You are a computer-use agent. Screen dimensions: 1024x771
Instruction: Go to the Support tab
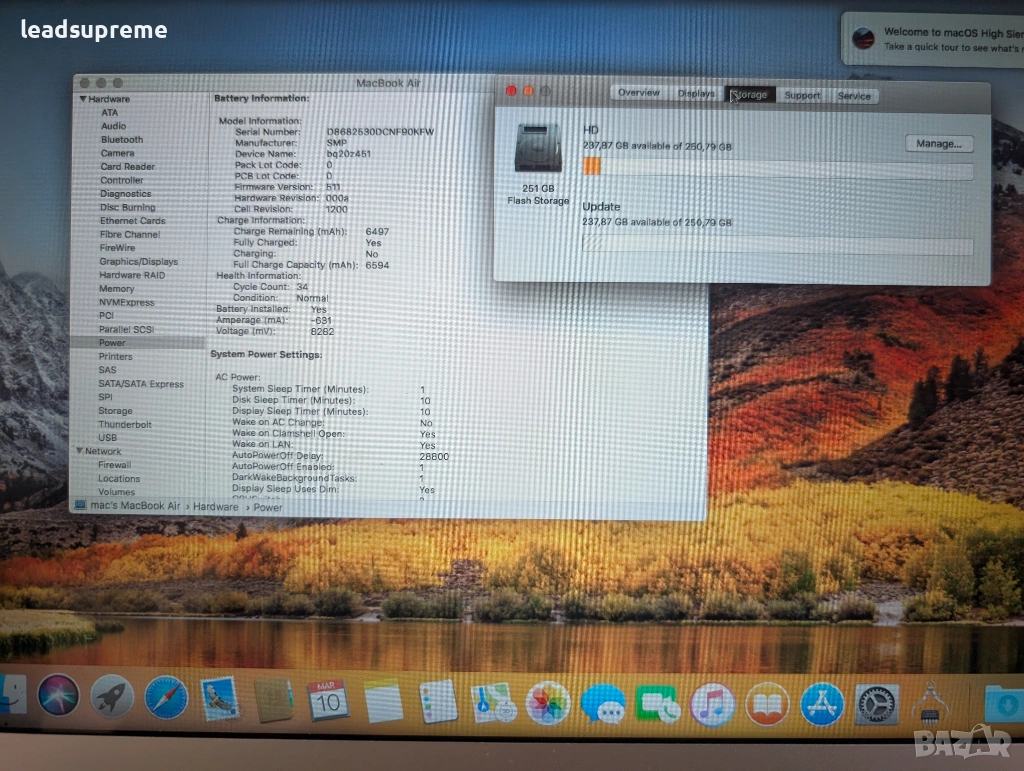[x=802, y=96]
